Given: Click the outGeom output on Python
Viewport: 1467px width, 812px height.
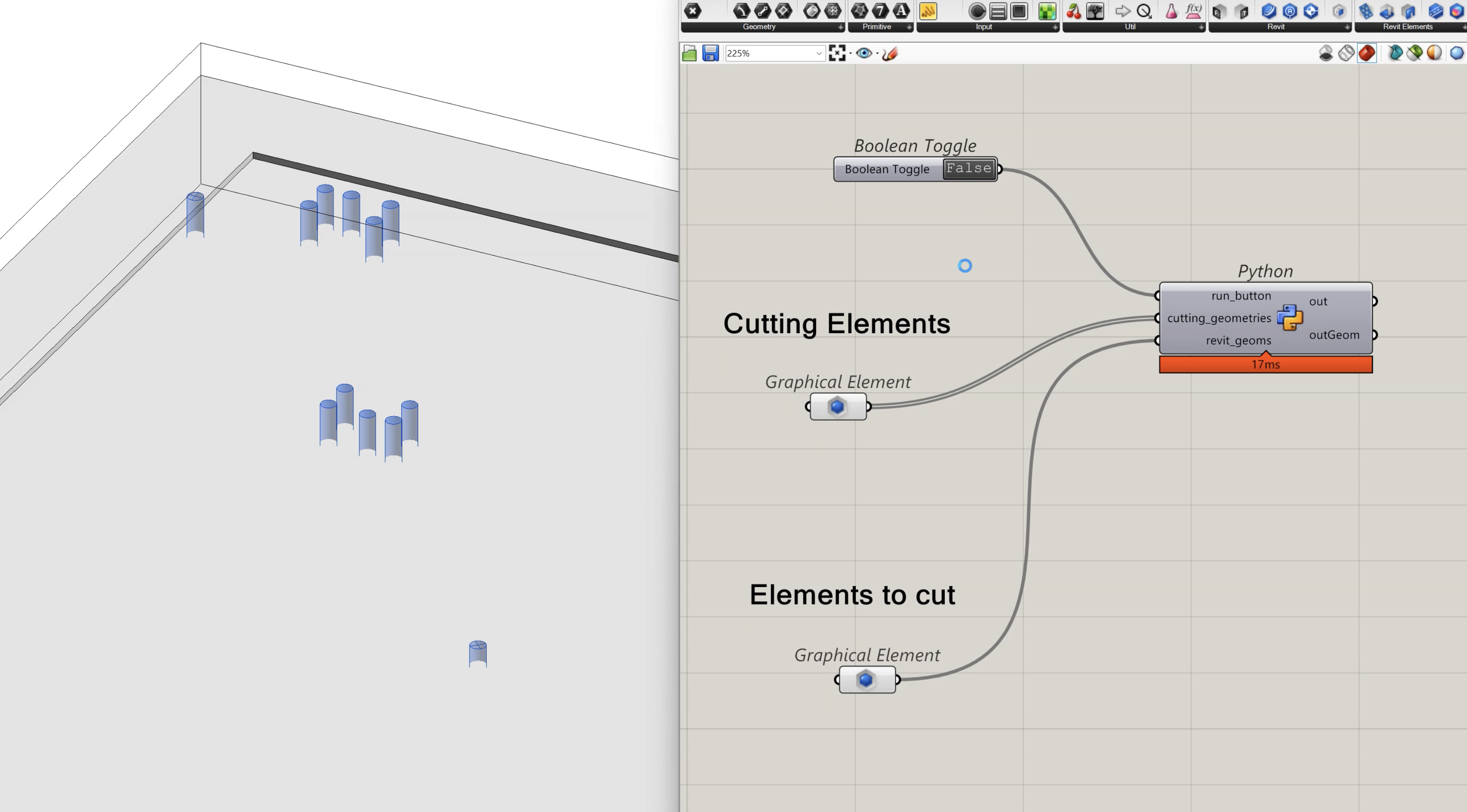Looking at the screenshot, I should (x=1334, y=335).
